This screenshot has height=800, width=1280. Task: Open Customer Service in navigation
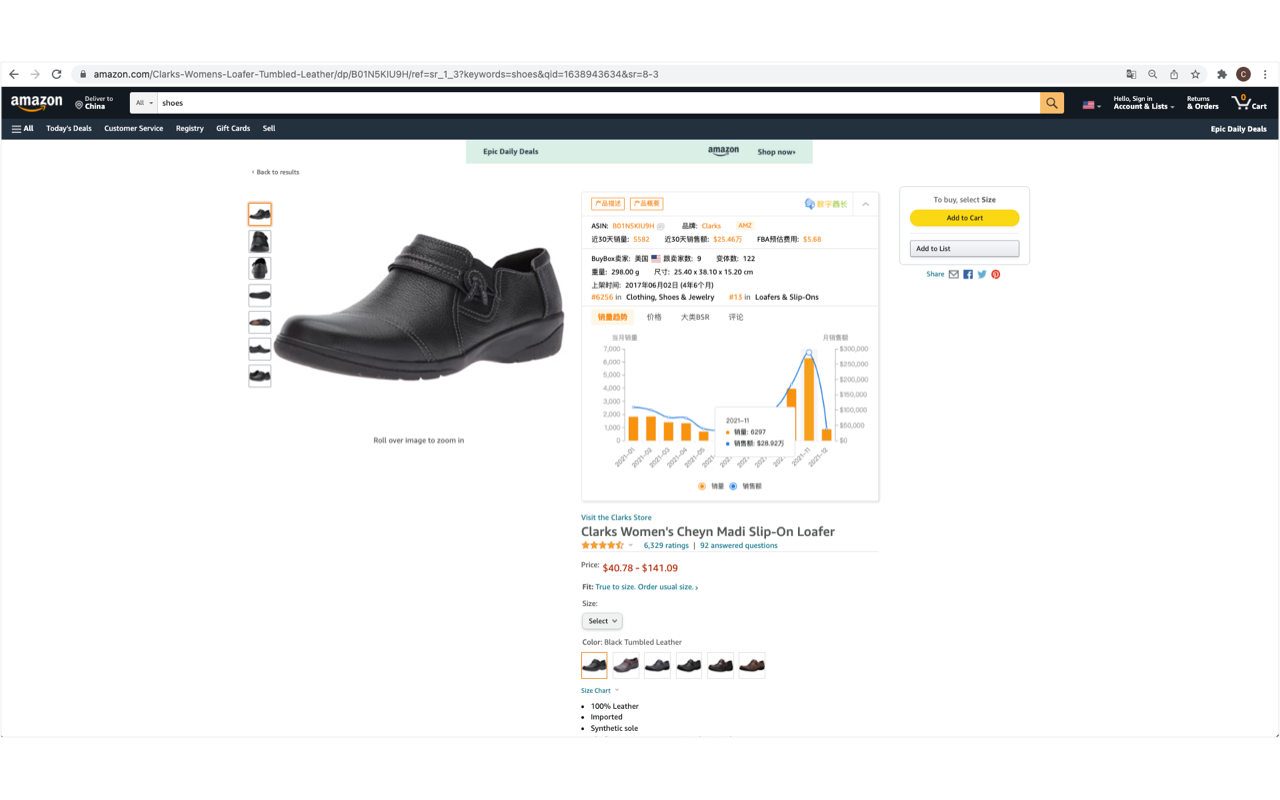coord(133,129)
